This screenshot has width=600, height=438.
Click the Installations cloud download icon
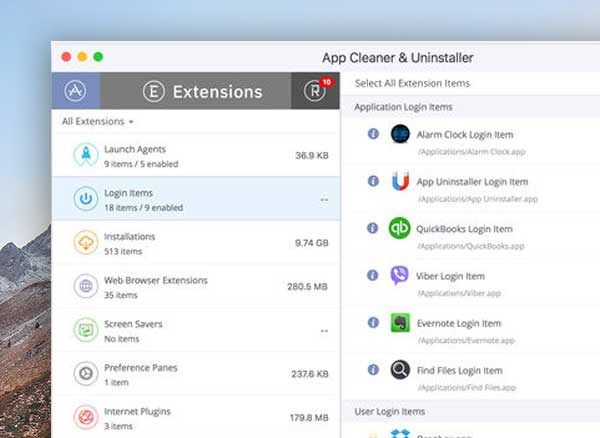tap(86, 242)
